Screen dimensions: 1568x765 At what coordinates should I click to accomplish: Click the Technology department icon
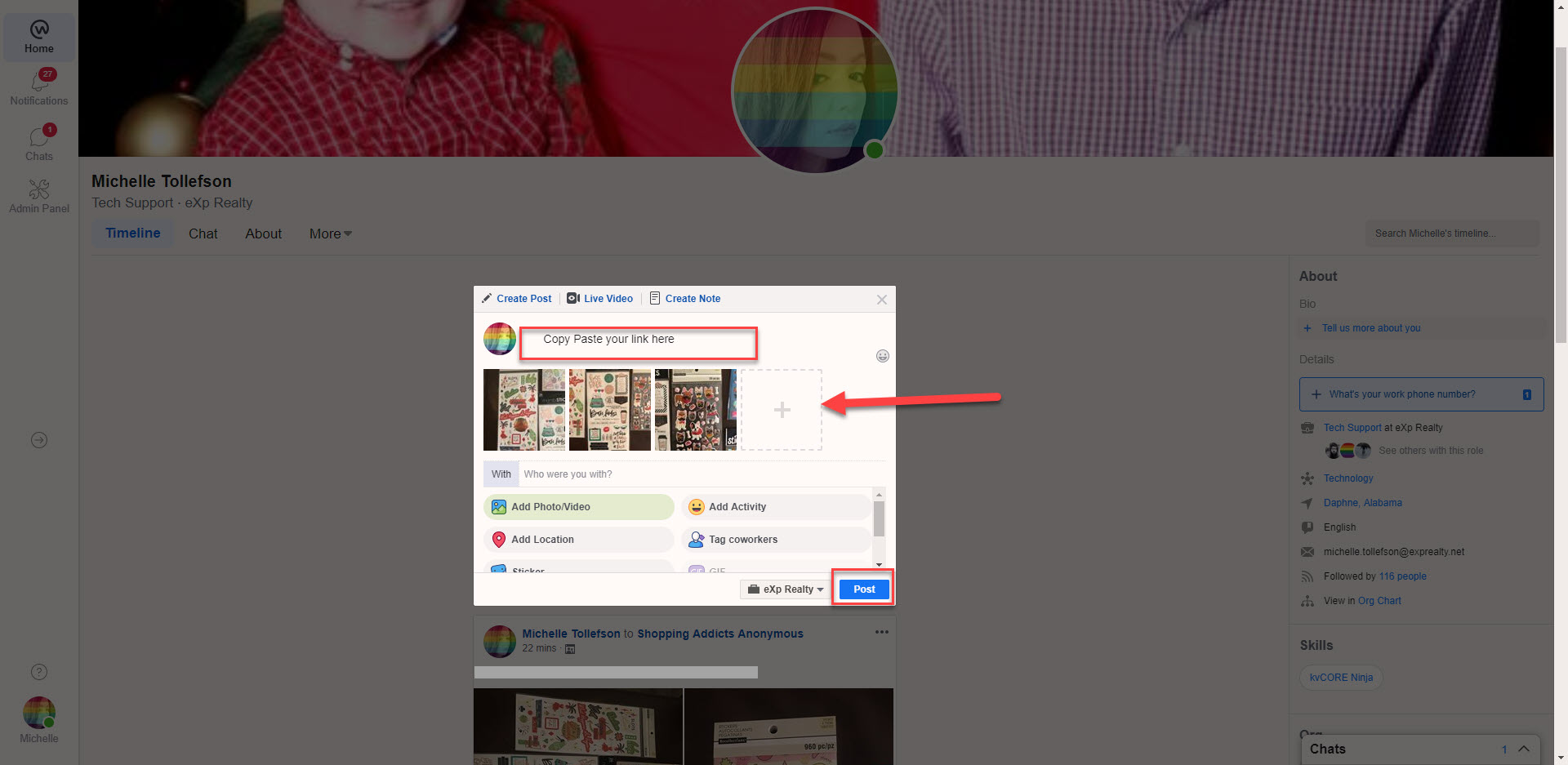(x=1307, y=478)
